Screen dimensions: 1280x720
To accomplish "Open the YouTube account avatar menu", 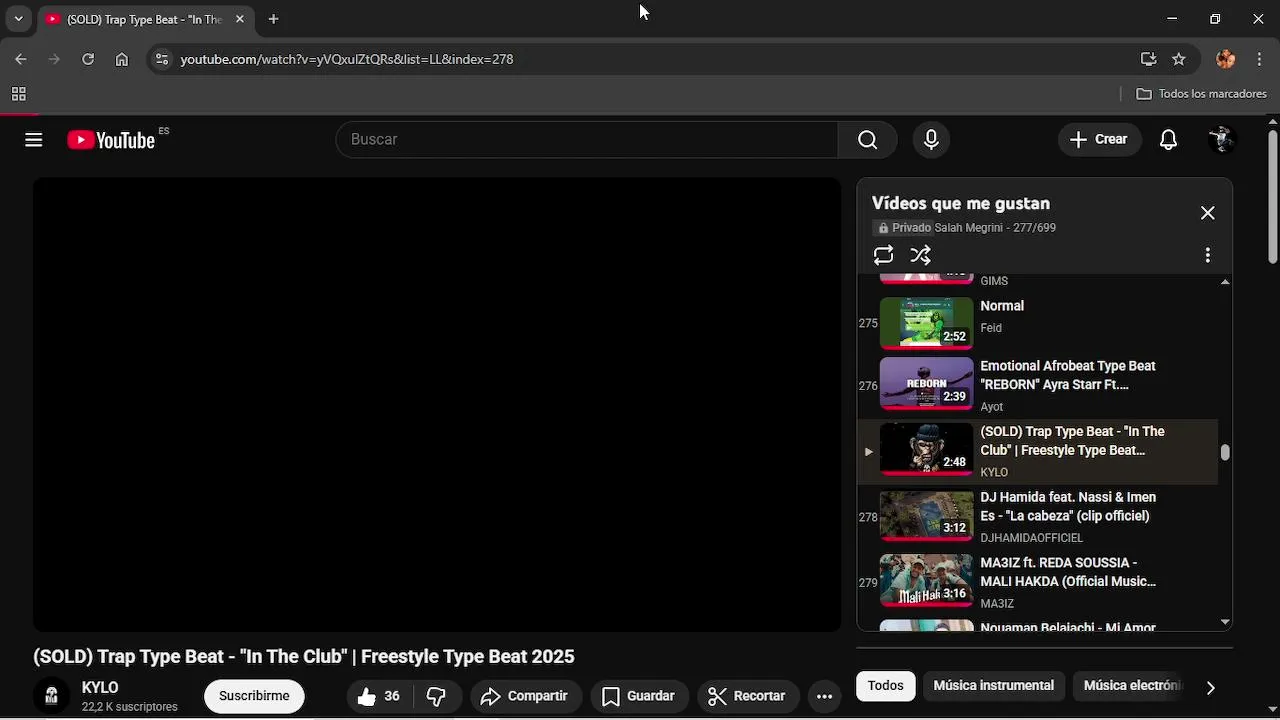I will tap(1221, 140).
